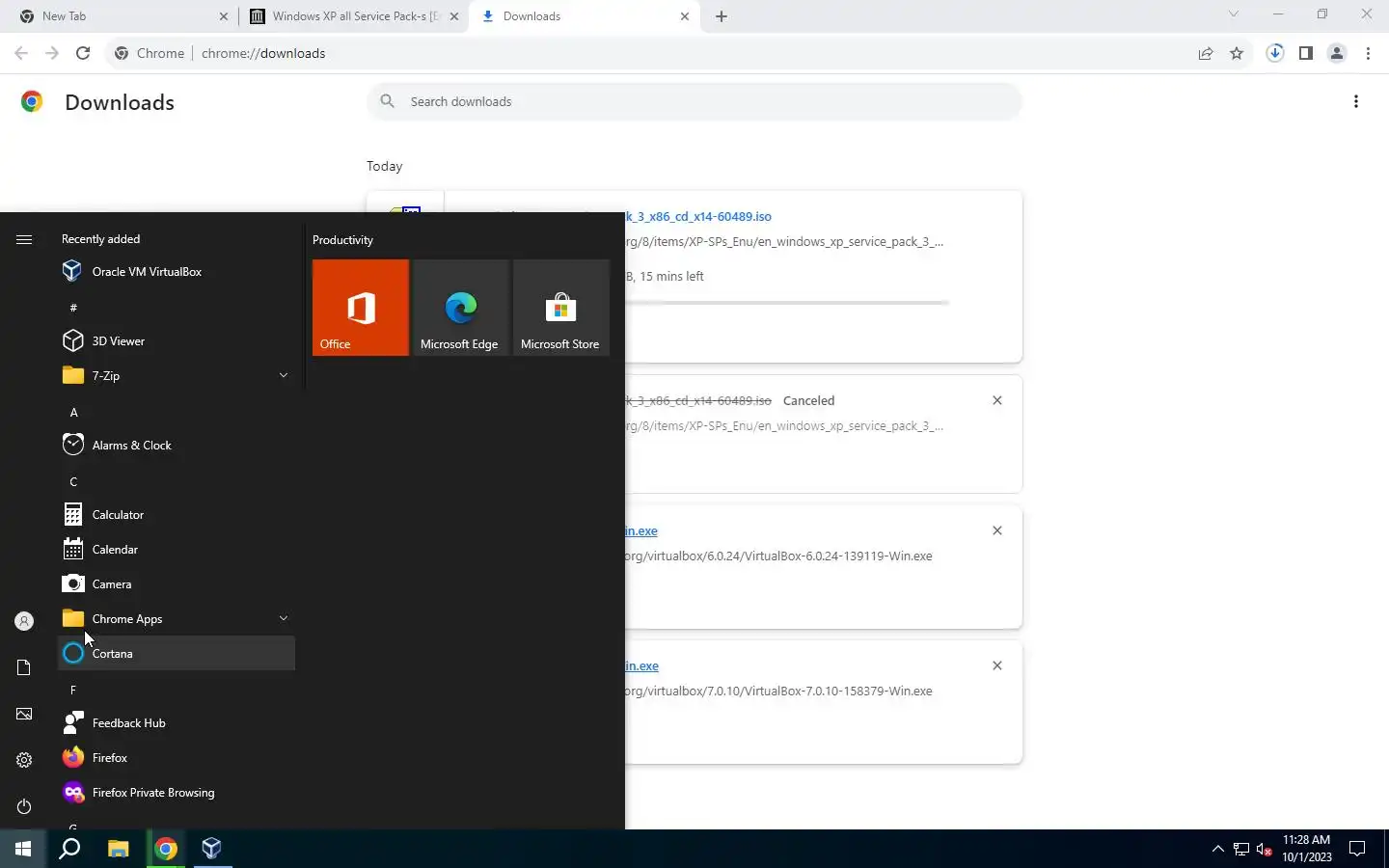Open Settings gear in Start menu
Image resolution: width=1389 pixels, height=868 pixels.
(24, 760)
